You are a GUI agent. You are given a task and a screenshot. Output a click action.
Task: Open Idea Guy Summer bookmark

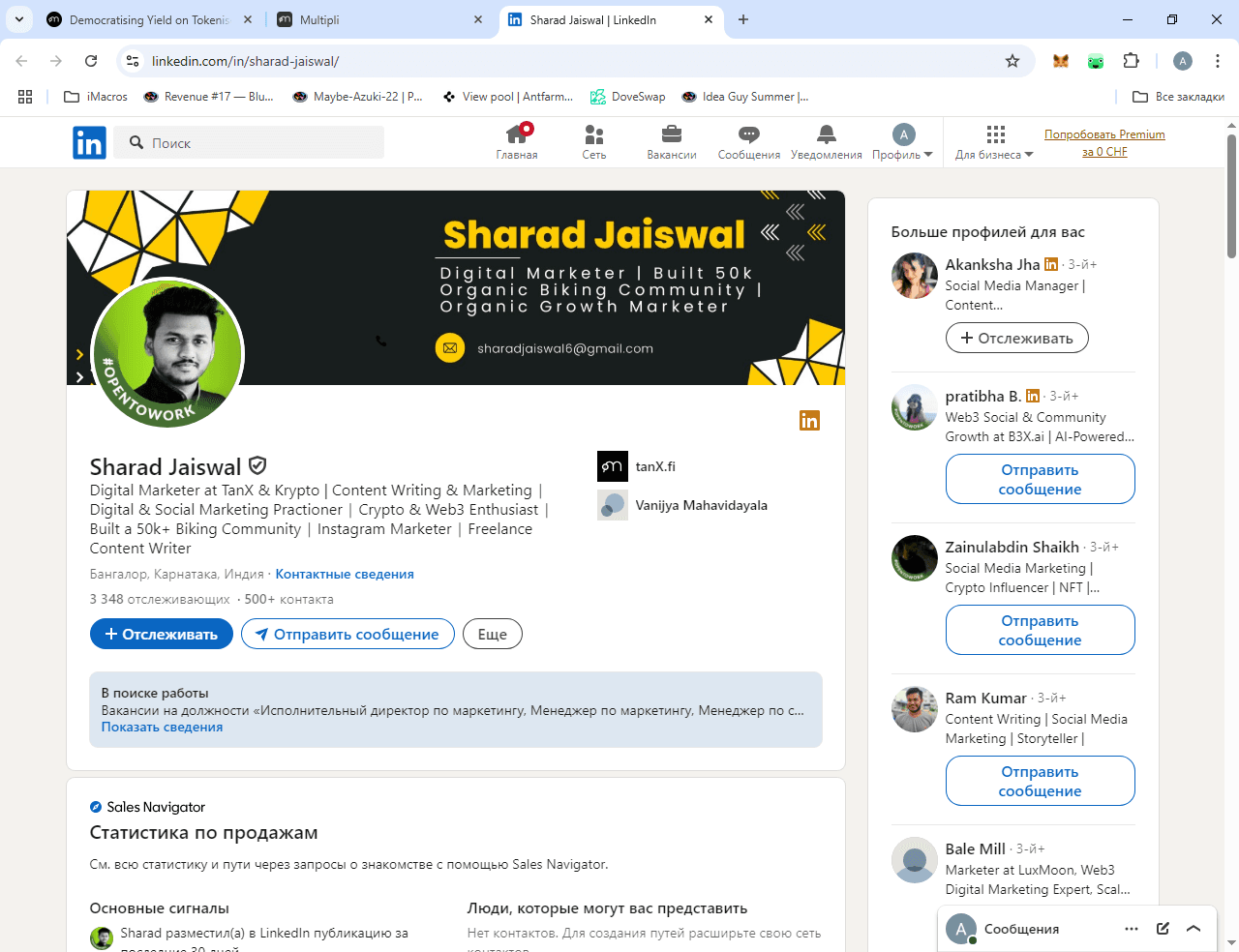(x=745, y=97)
